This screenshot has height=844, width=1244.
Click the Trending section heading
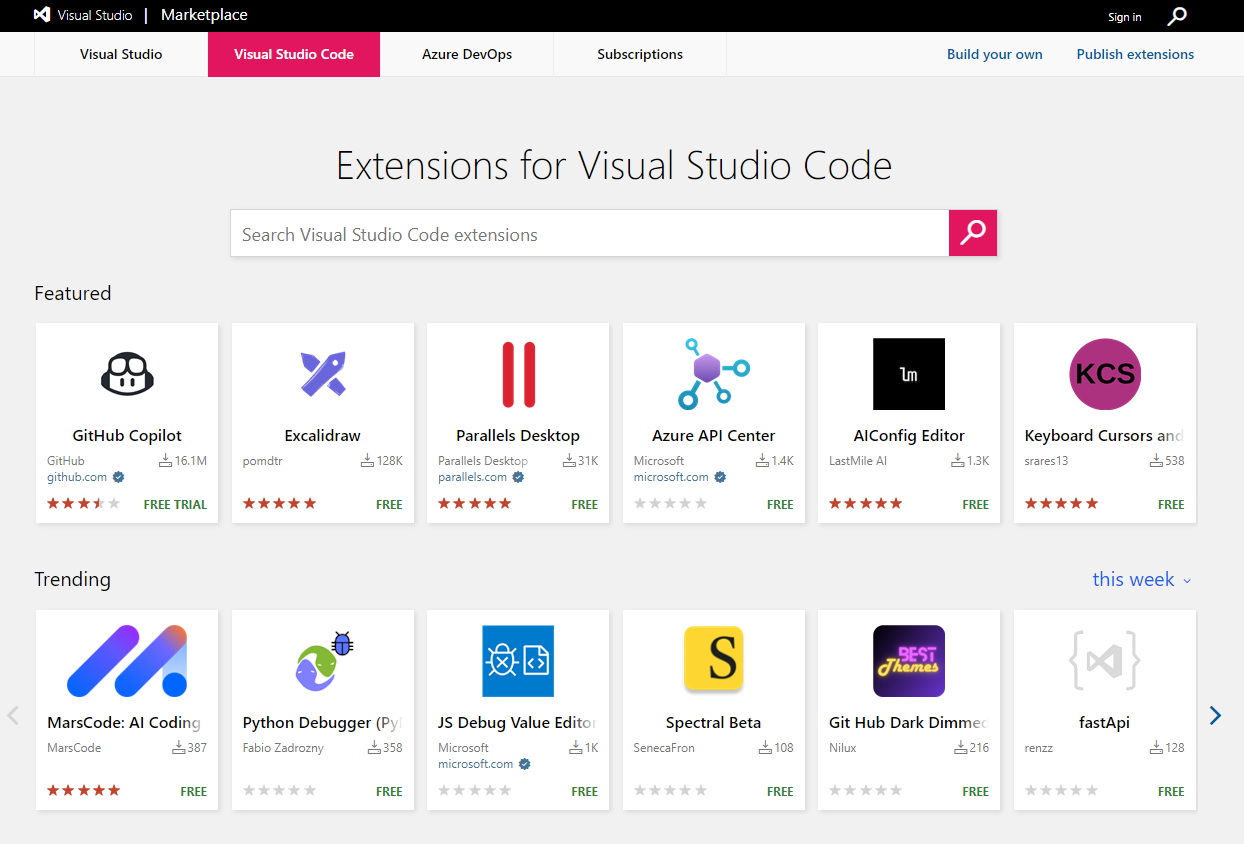[73, 579]
